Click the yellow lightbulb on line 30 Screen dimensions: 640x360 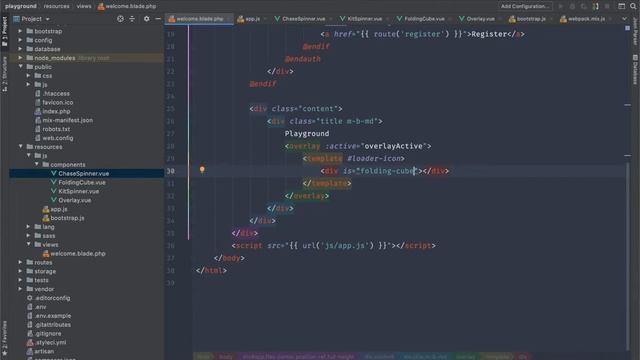[x=202, y=170]
